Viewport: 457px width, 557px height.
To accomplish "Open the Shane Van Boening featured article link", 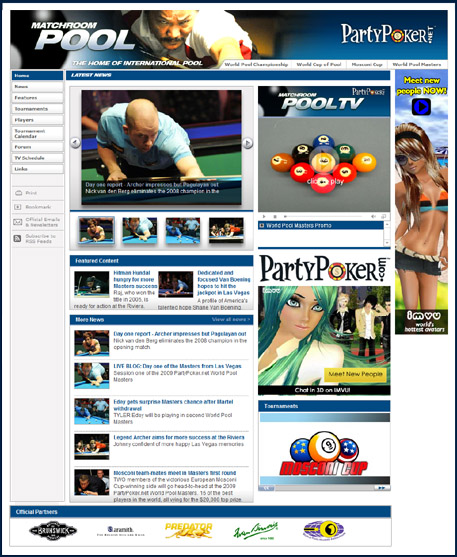I will (x=224, y=283).
